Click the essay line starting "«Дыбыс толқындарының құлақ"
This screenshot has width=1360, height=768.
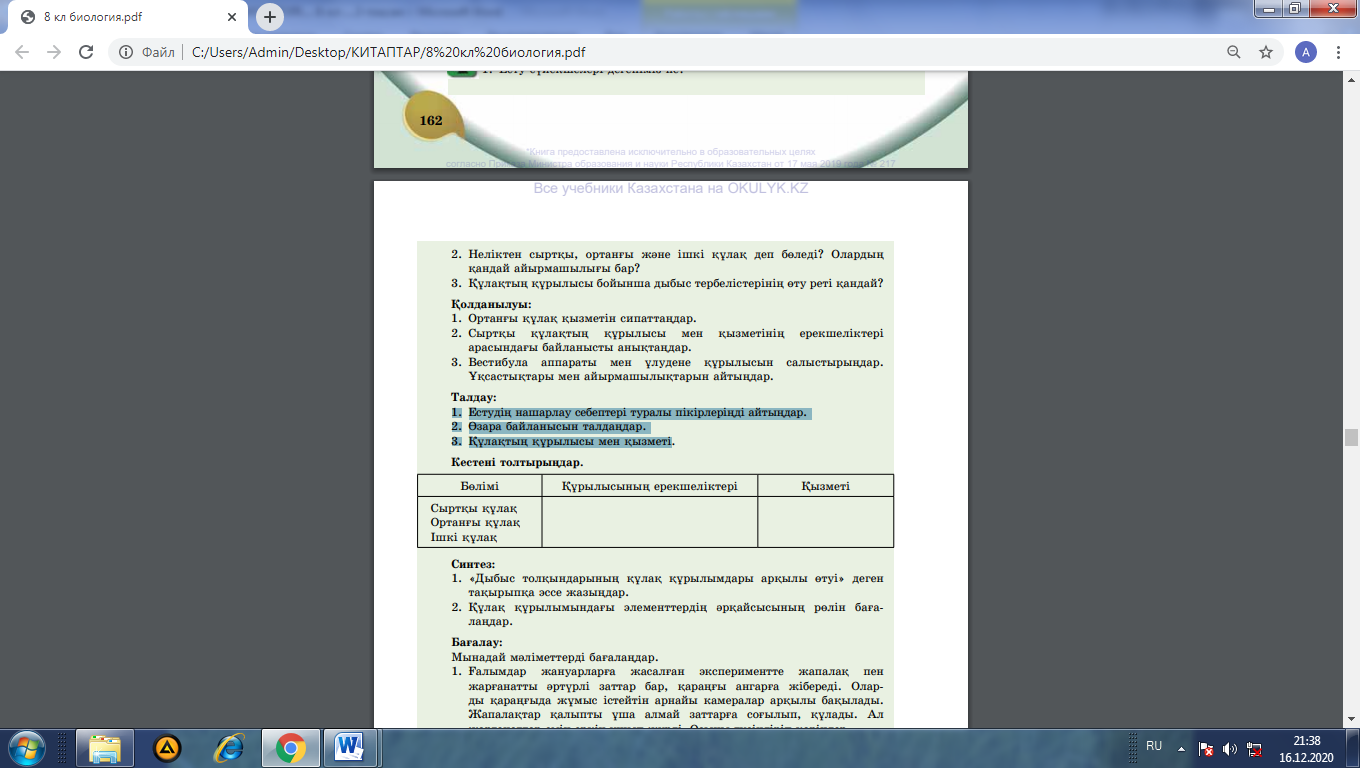coord(675,579)
